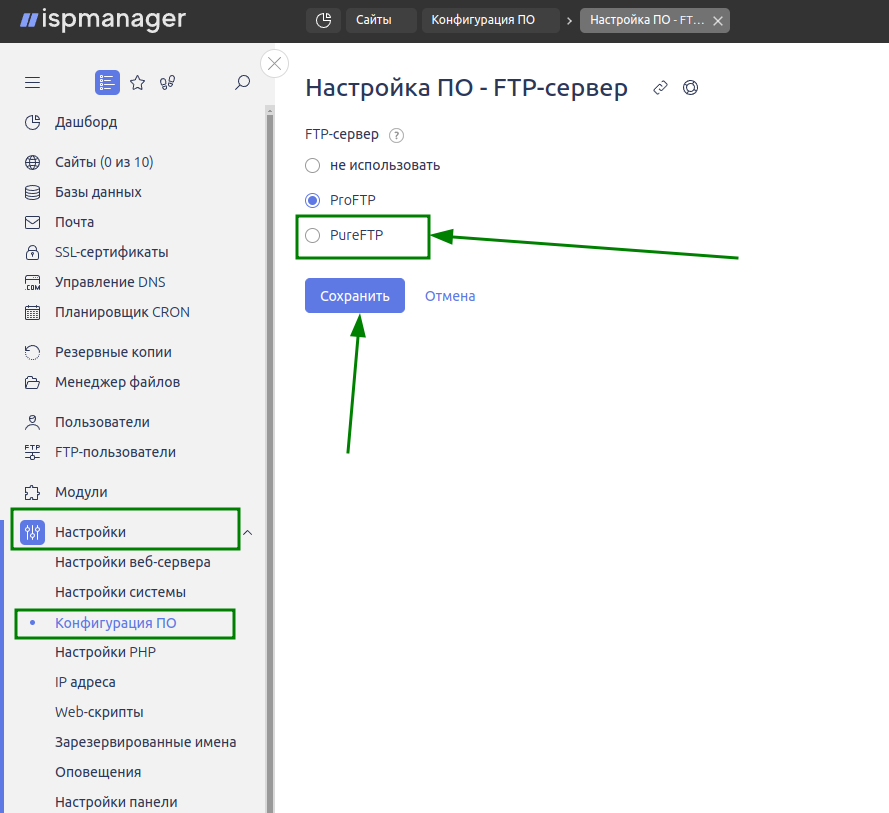
Task: Open Пользователи menu item
Action: (103, 422)
